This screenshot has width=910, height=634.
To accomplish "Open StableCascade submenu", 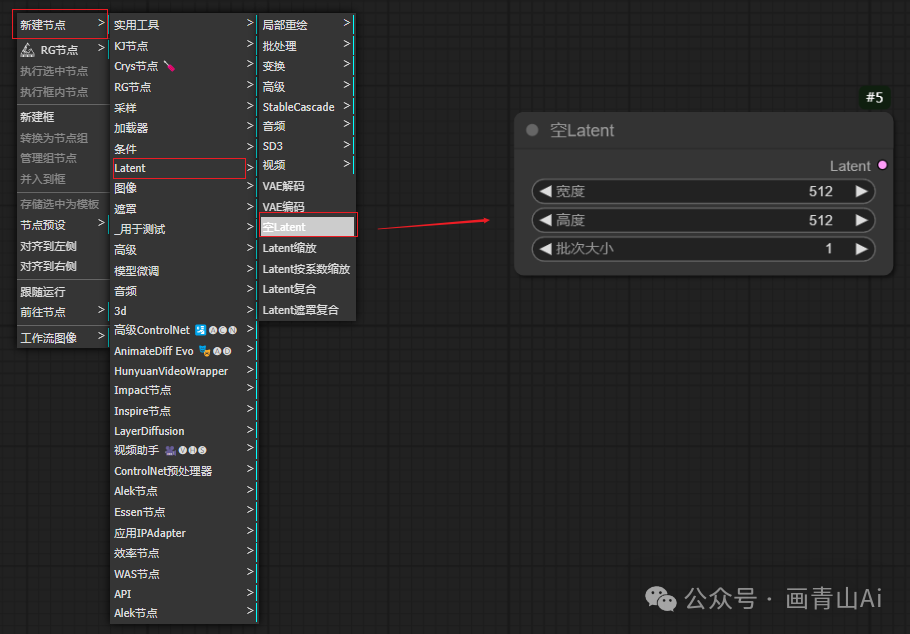I will click(306, 107).
